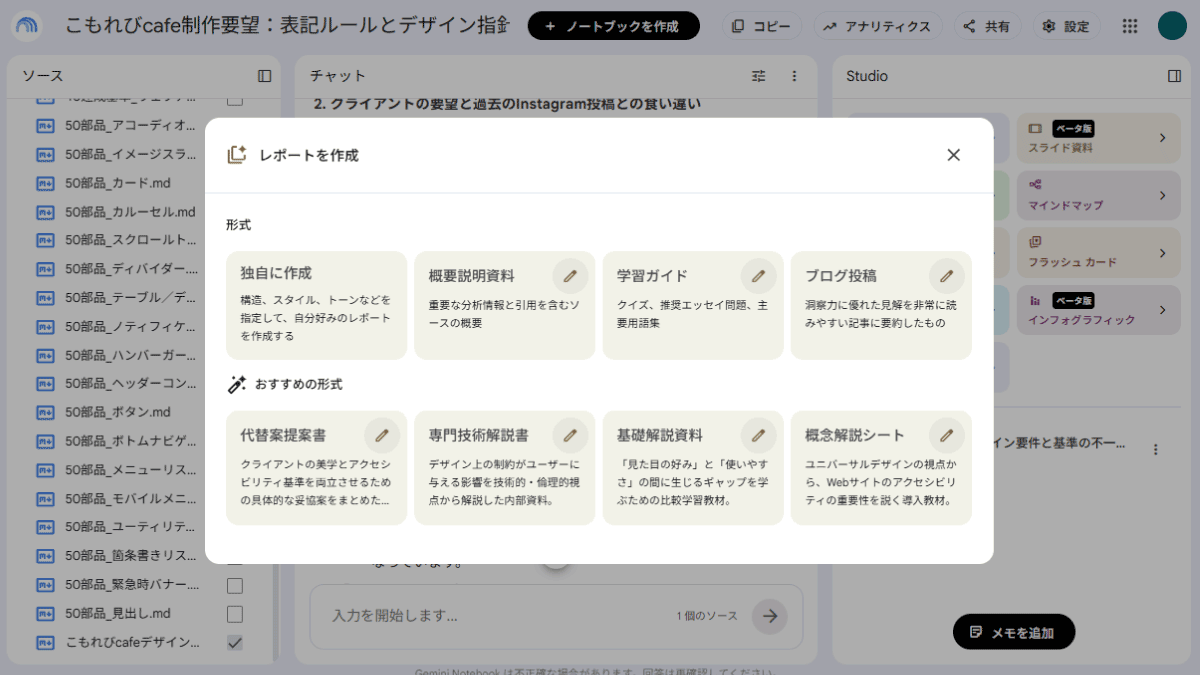Choose the suggested 専門技術解説書 format

pyautogui.click(x=504, y=467)
